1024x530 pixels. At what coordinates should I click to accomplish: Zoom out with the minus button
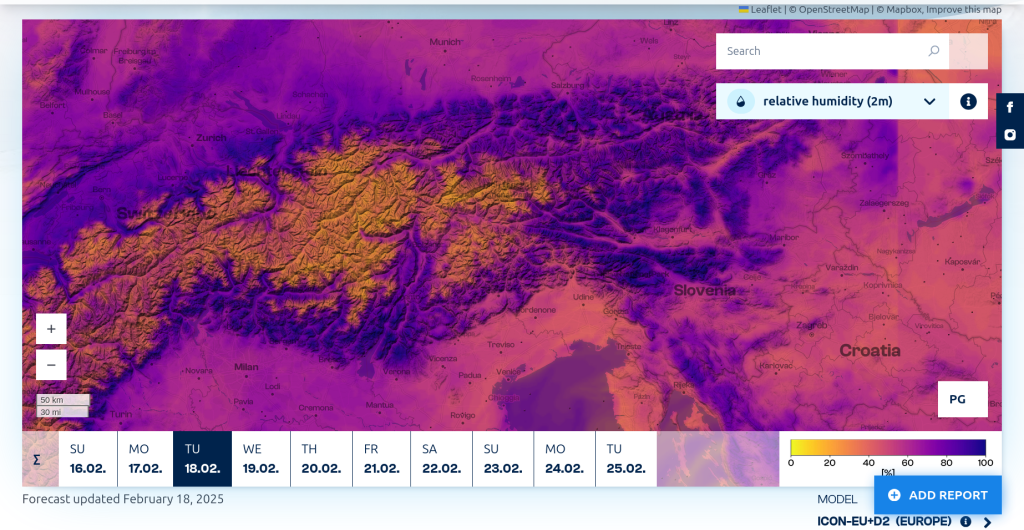tap(51, 365)
